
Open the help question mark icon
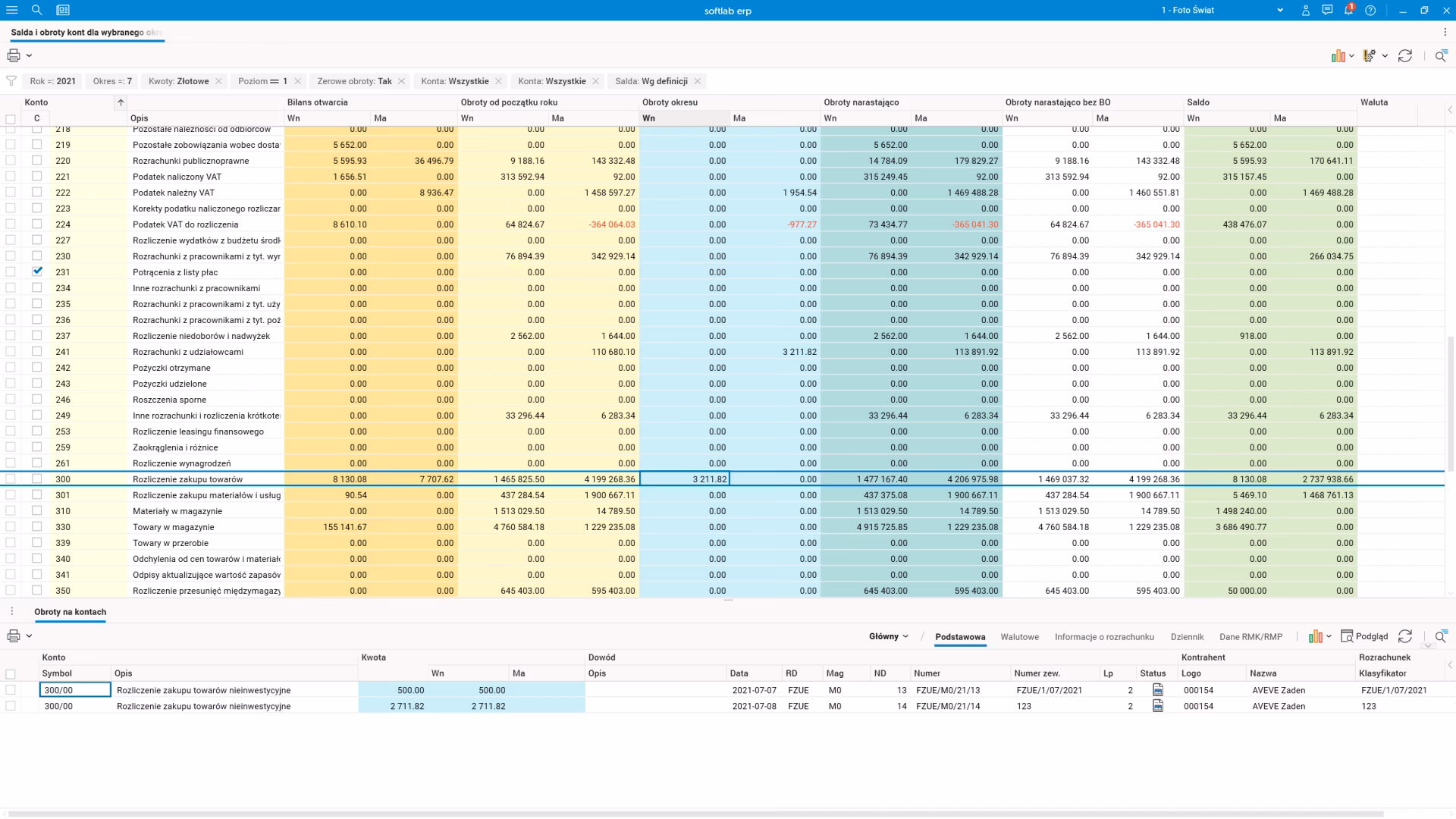1370,11
